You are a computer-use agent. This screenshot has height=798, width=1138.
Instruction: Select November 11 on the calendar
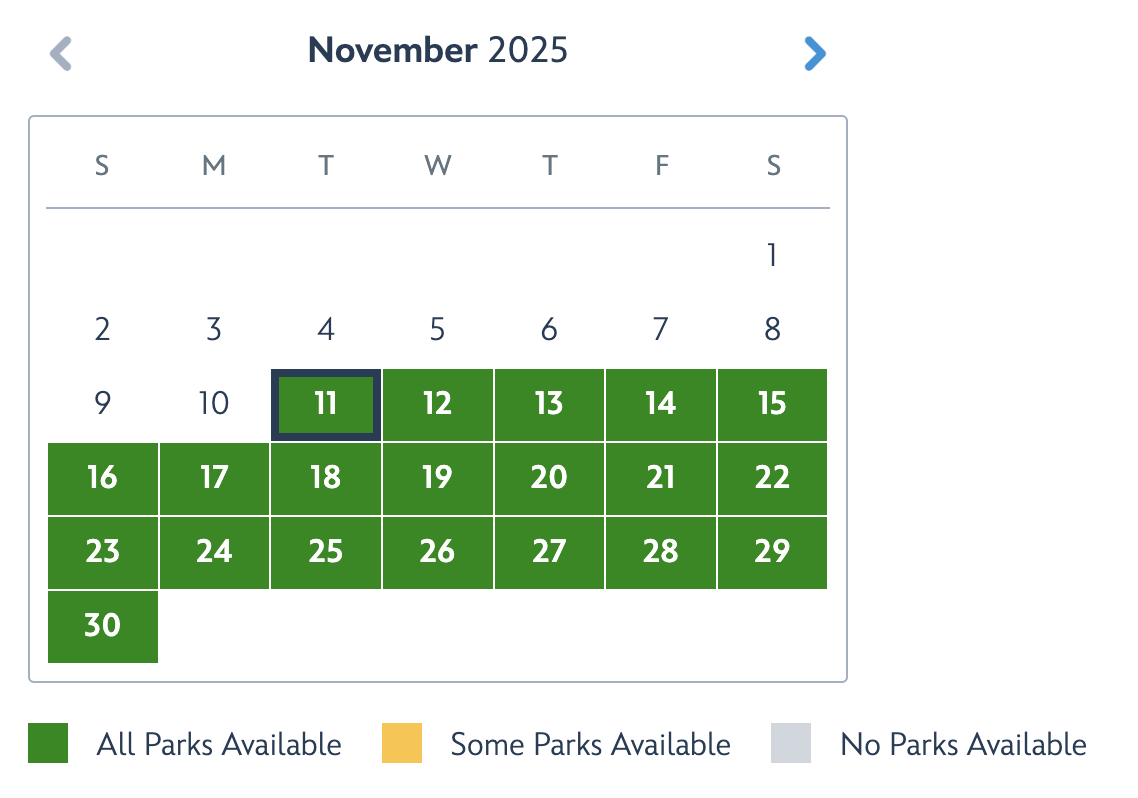tap(325, 404)
